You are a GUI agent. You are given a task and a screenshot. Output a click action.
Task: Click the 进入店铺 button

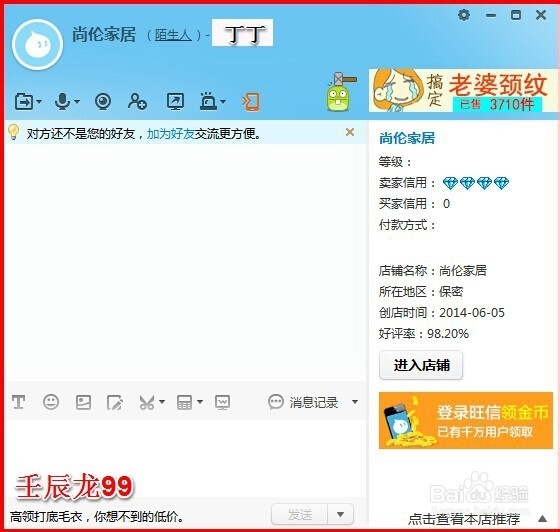point(421,365)
